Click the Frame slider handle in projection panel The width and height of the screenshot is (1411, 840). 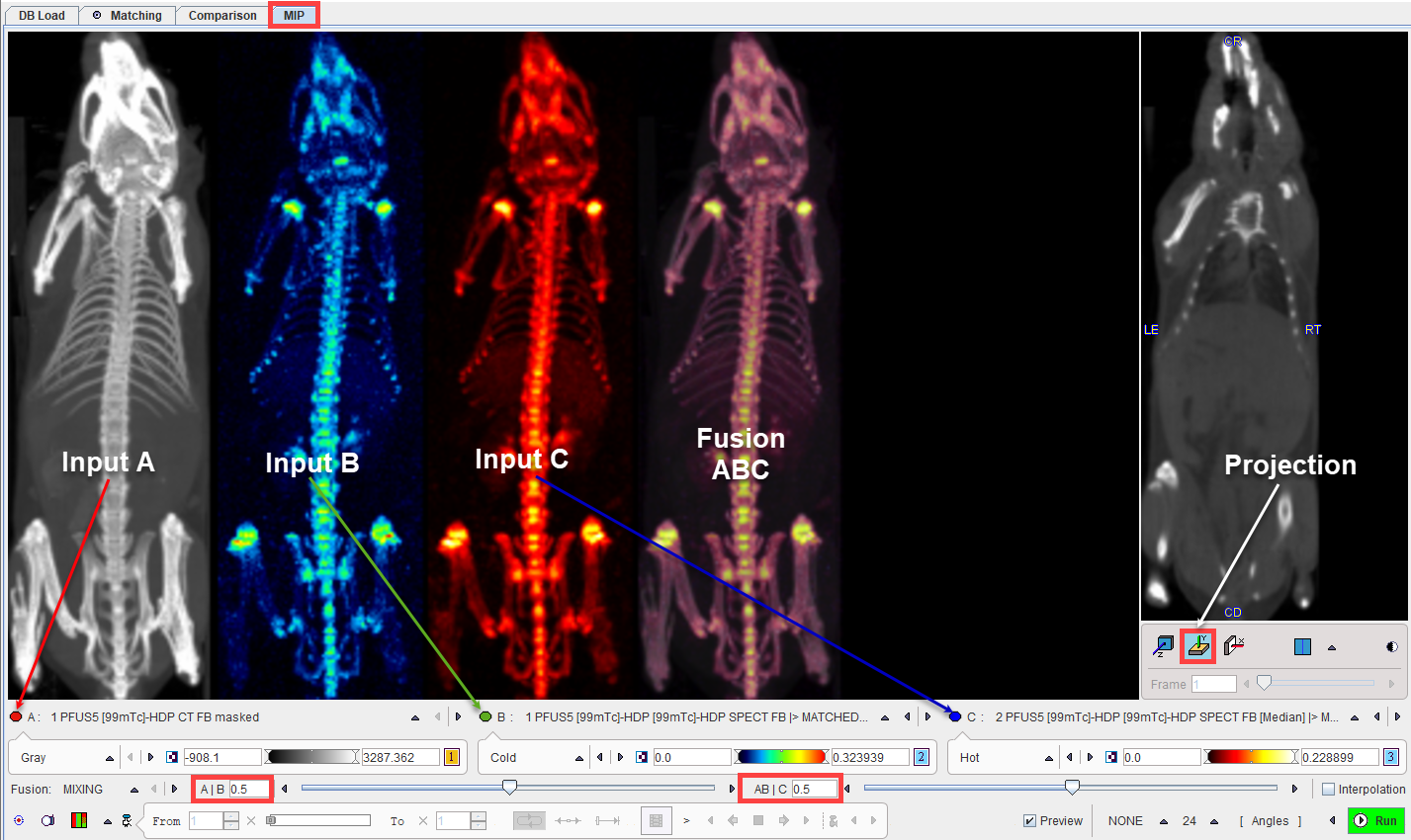point(1264,683)
